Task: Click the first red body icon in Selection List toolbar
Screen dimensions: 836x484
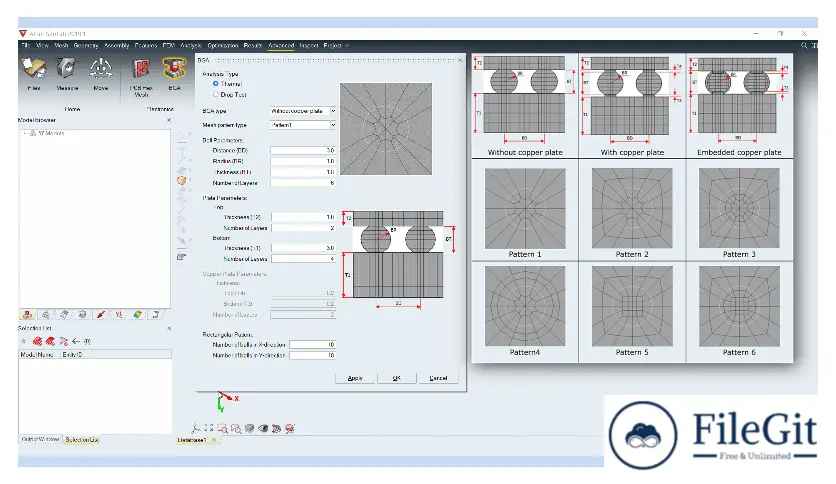Action: point(37,341)
